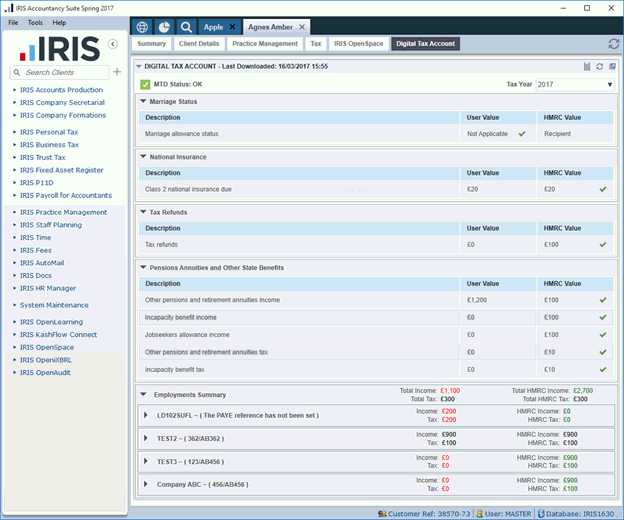Image resolution: width=624 pixels, height=520 pixels.
Task: Open the pie chart dashboard icon
Action: [x=164, y=26]
